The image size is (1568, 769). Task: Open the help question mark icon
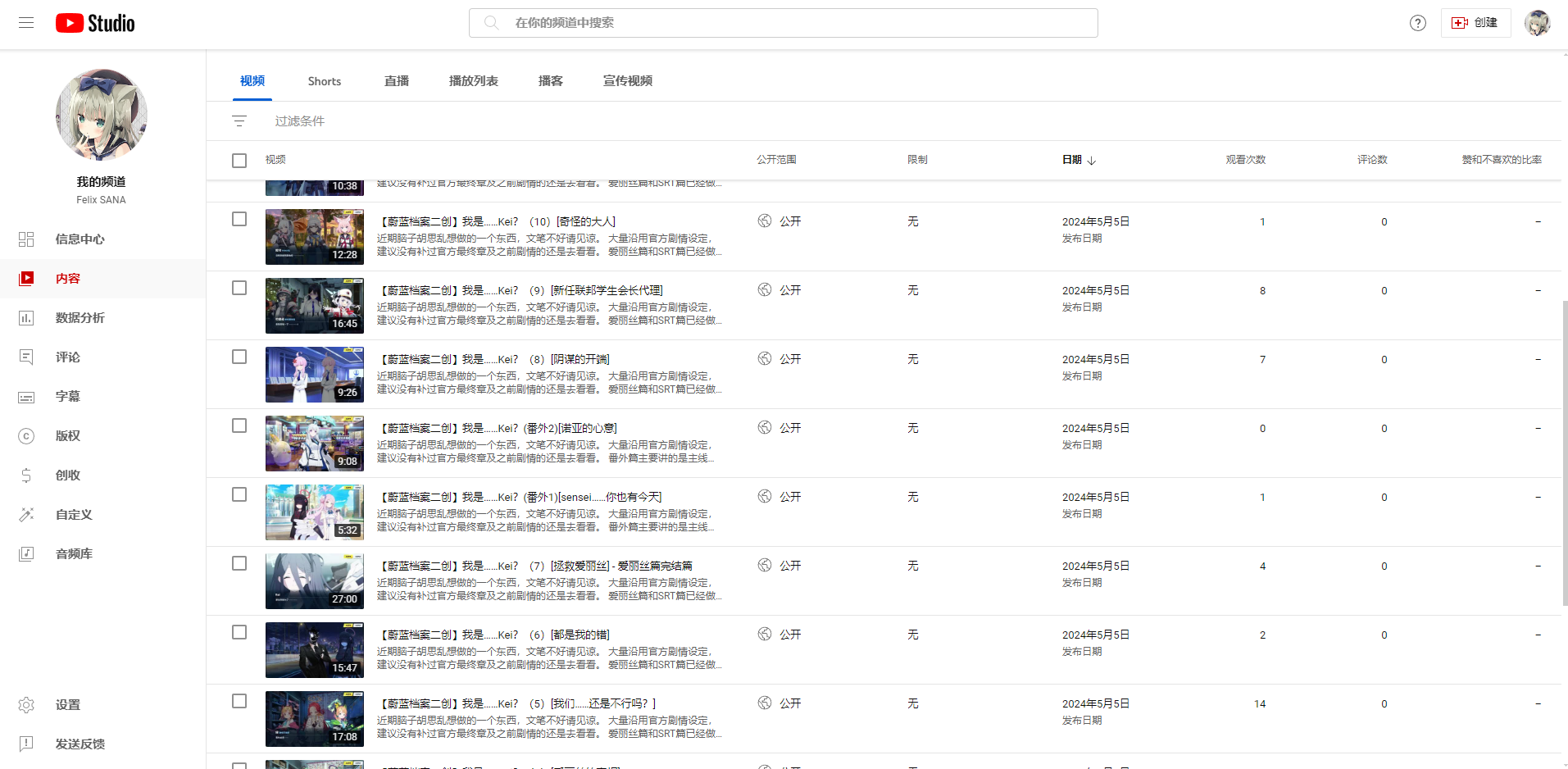coord(1418,23)
